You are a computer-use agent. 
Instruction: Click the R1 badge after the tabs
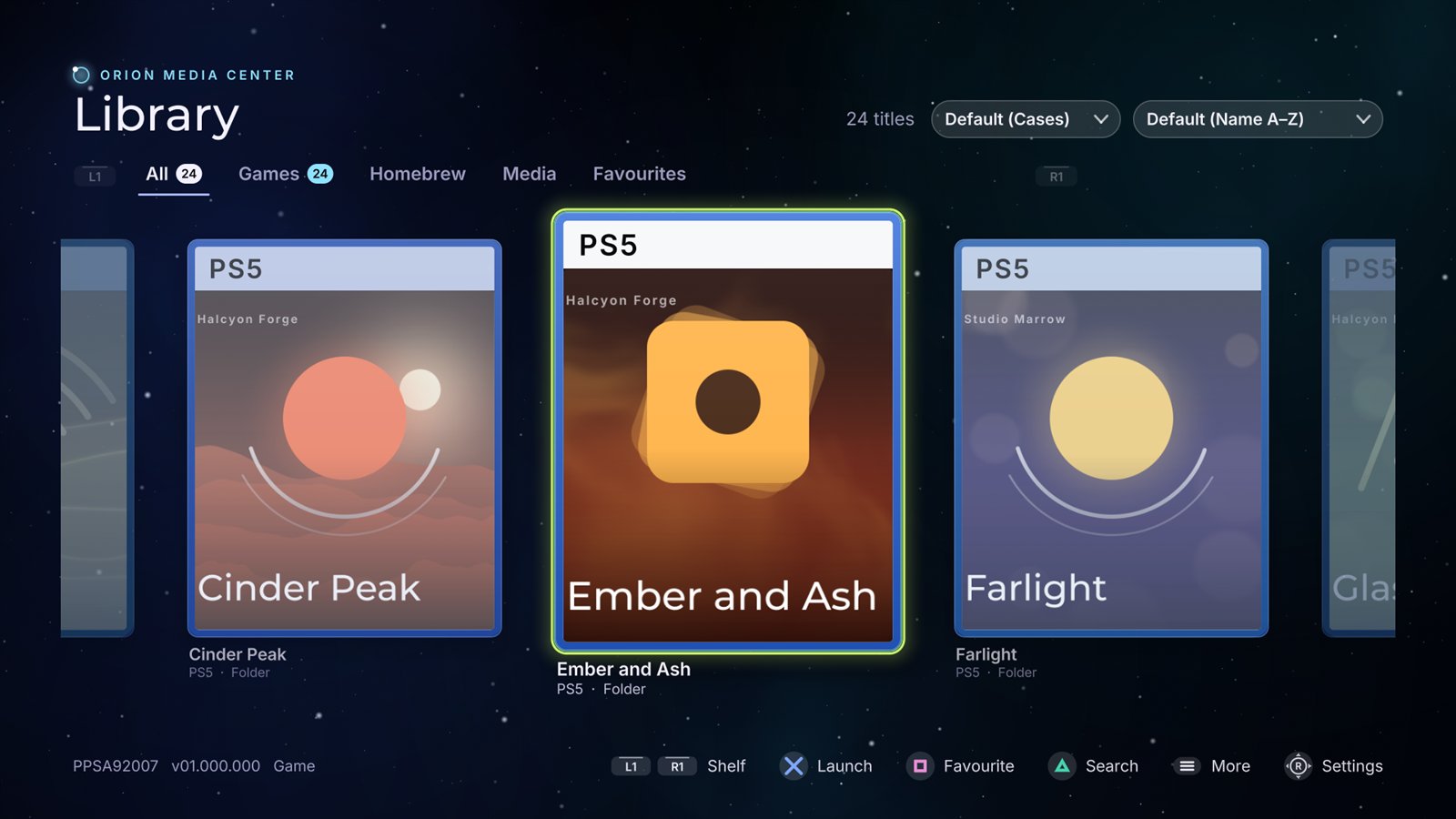1056,177
